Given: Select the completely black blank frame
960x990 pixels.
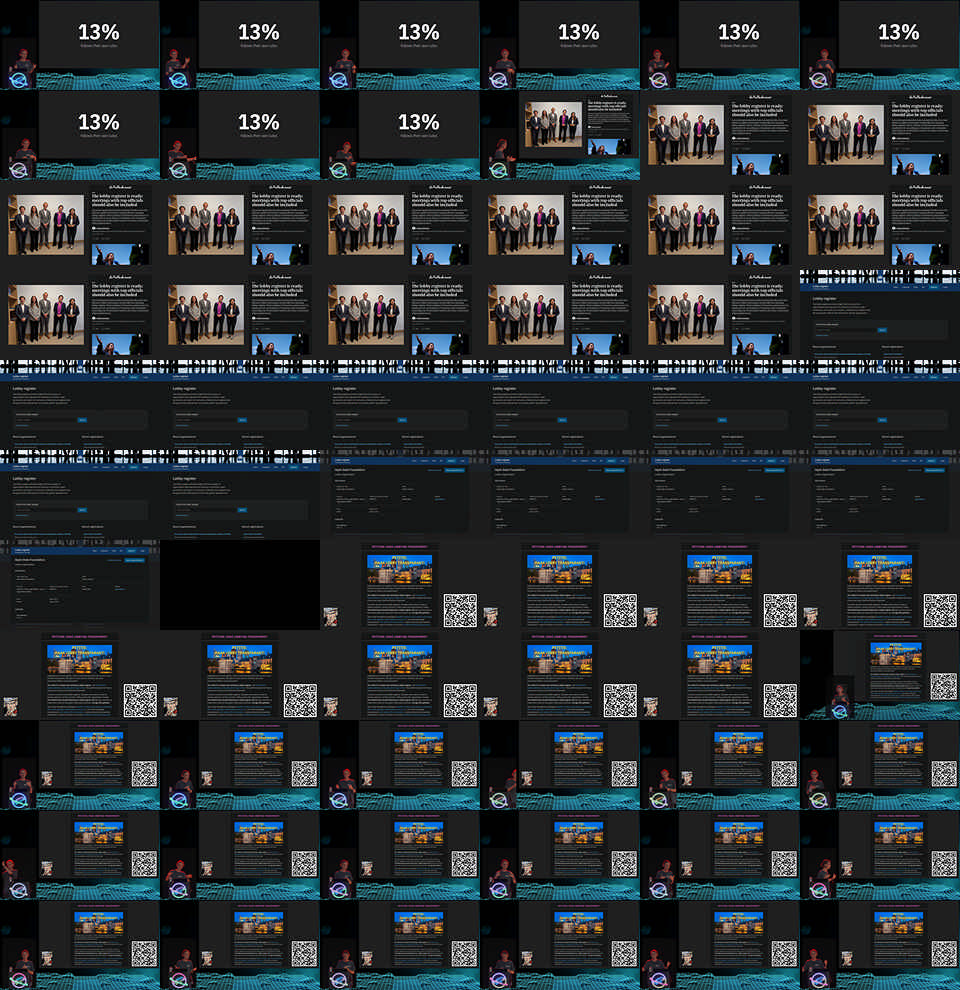Looking at the screenshot, I should click(x=240, y=585).
